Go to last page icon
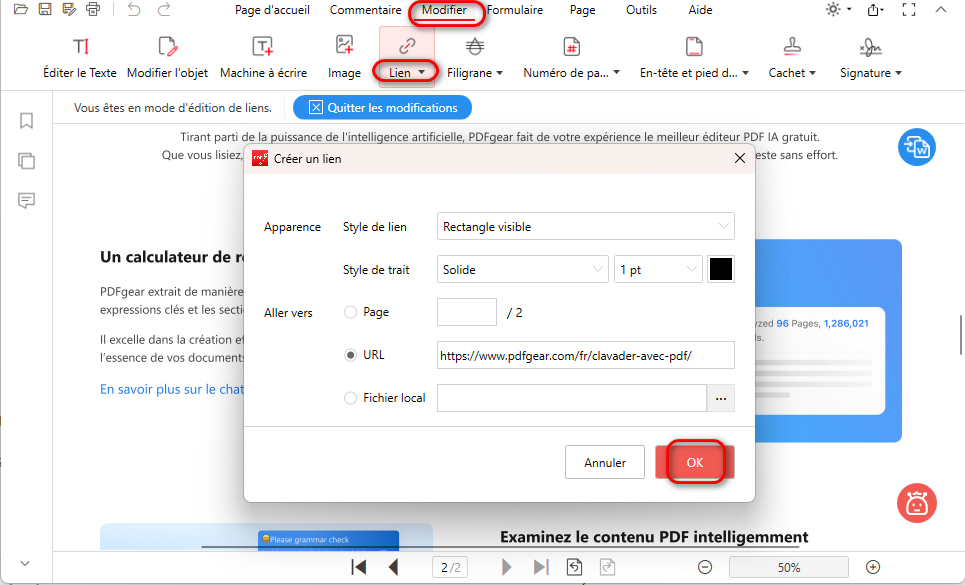 [x=540, y=567]
